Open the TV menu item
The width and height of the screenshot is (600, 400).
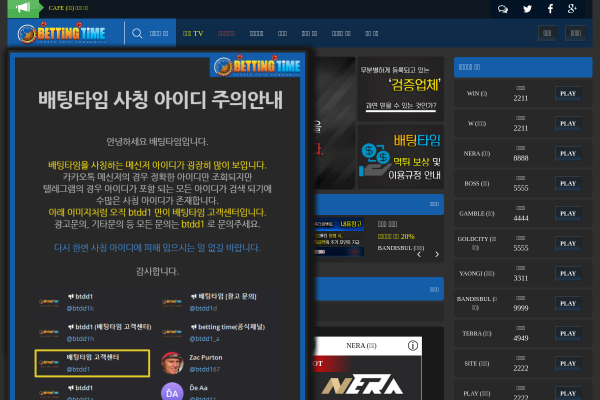tap(193, 34)
